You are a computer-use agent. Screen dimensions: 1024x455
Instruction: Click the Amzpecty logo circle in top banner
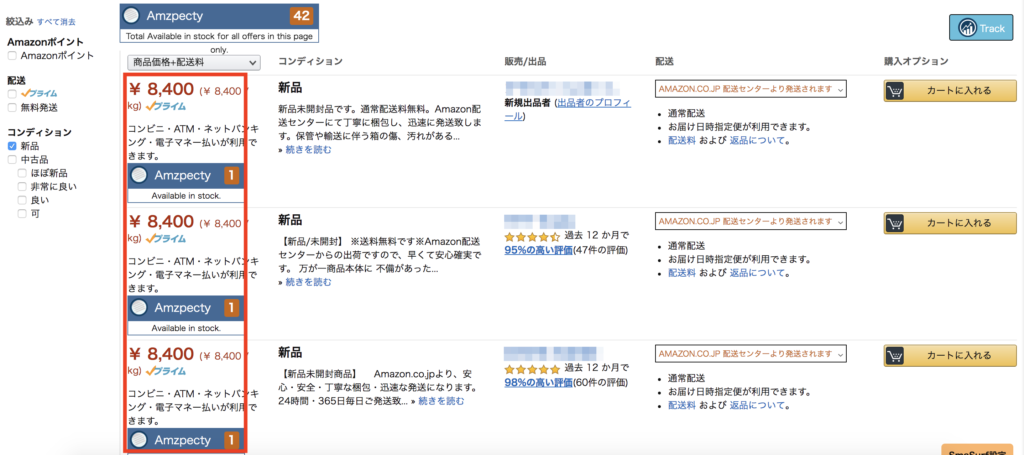[131, 15]
